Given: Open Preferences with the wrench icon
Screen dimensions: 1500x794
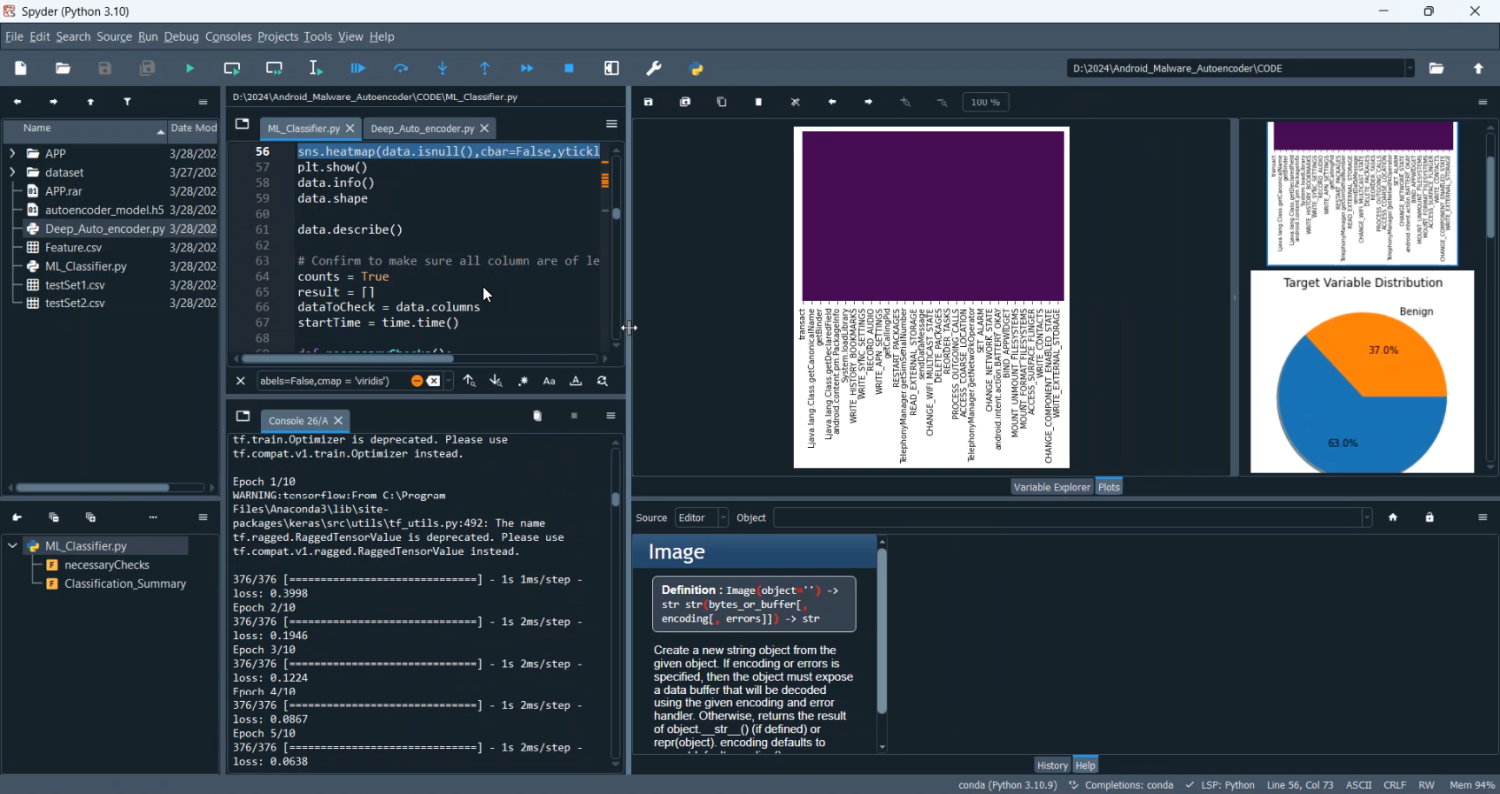Looking at the screenshot, I should [654, 69].
